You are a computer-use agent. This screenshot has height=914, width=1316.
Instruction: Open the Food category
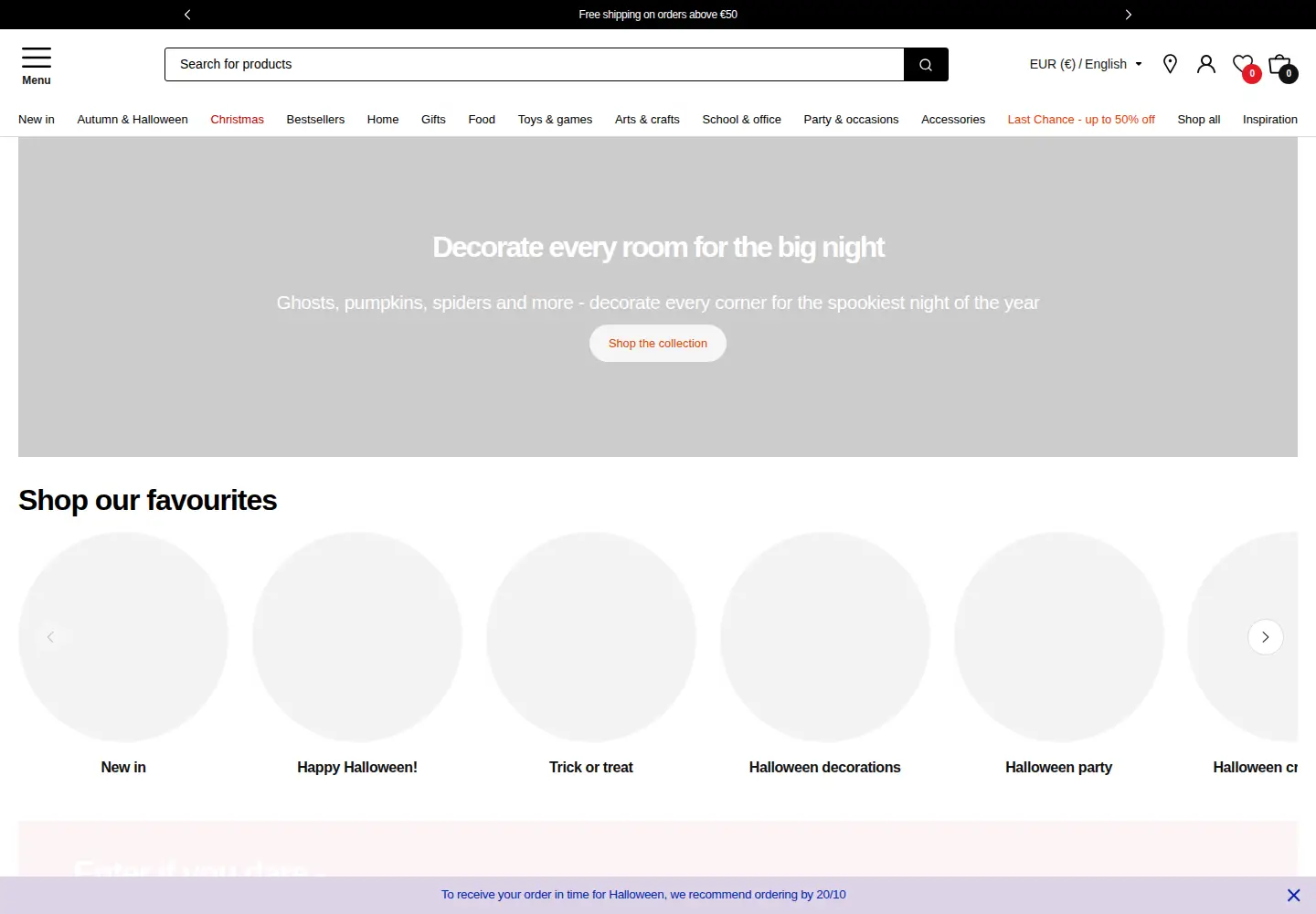coord(482,120)
